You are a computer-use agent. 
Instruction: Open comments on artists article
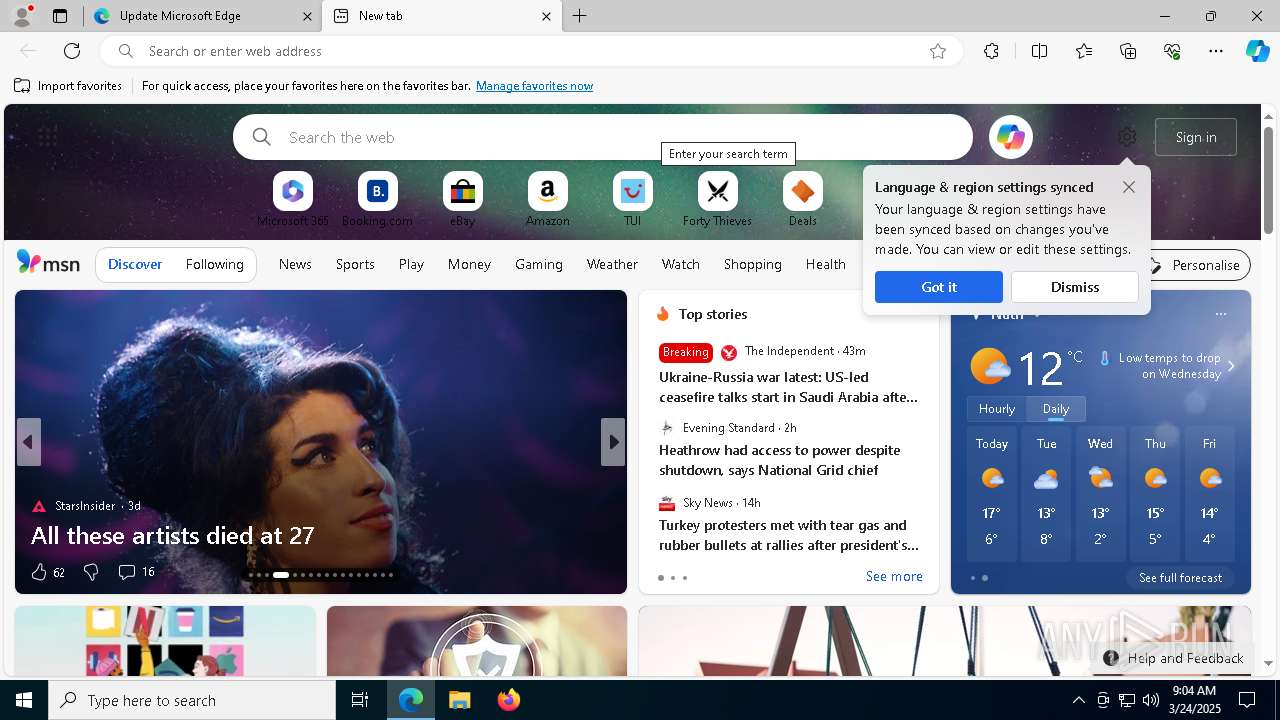(136, 572)
